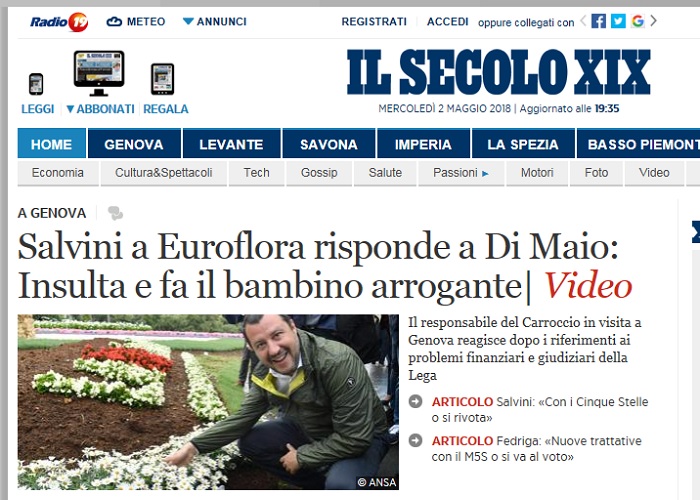700x500 pixels.
Task: Open the LA SPEZIA section tab
Action: 523,144
